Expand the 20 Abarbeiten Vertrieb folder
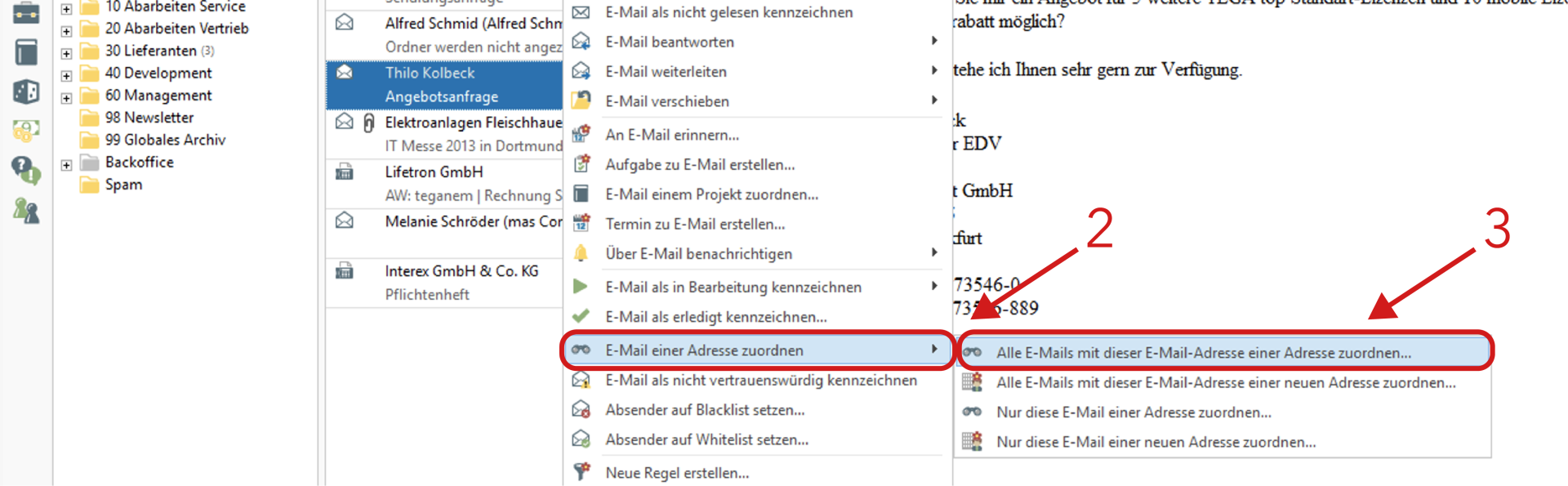 [x=66, y=31]
